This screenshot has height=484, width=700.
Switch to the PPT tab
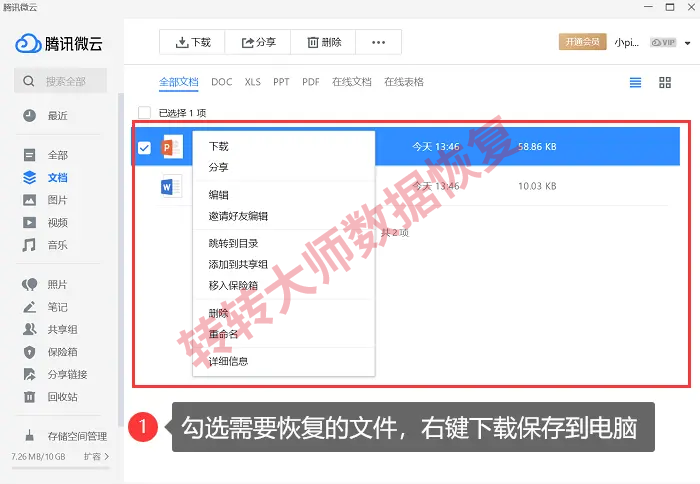(281, 82)
